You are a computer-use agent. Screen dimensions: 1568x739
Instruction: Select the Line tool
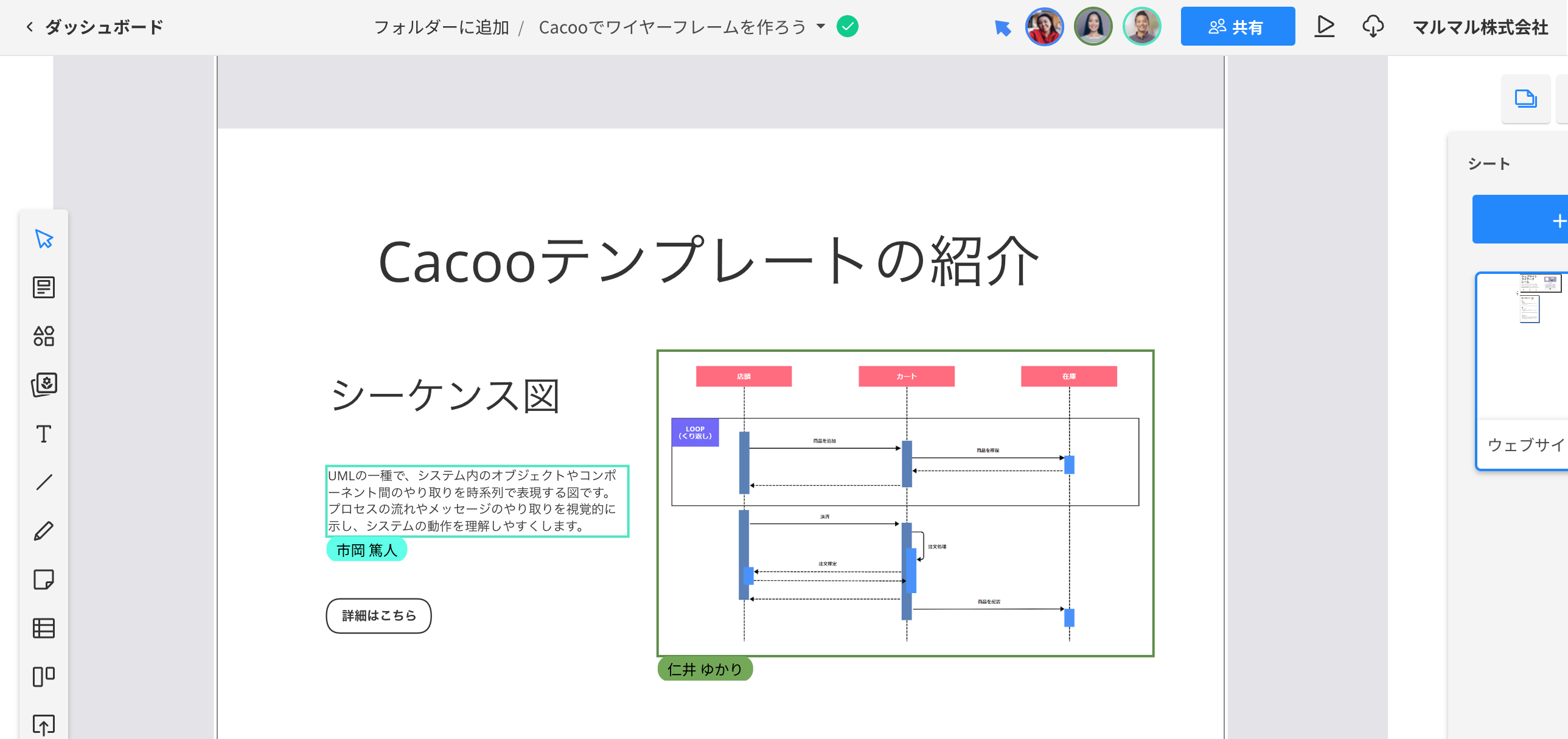pos(44,482)
